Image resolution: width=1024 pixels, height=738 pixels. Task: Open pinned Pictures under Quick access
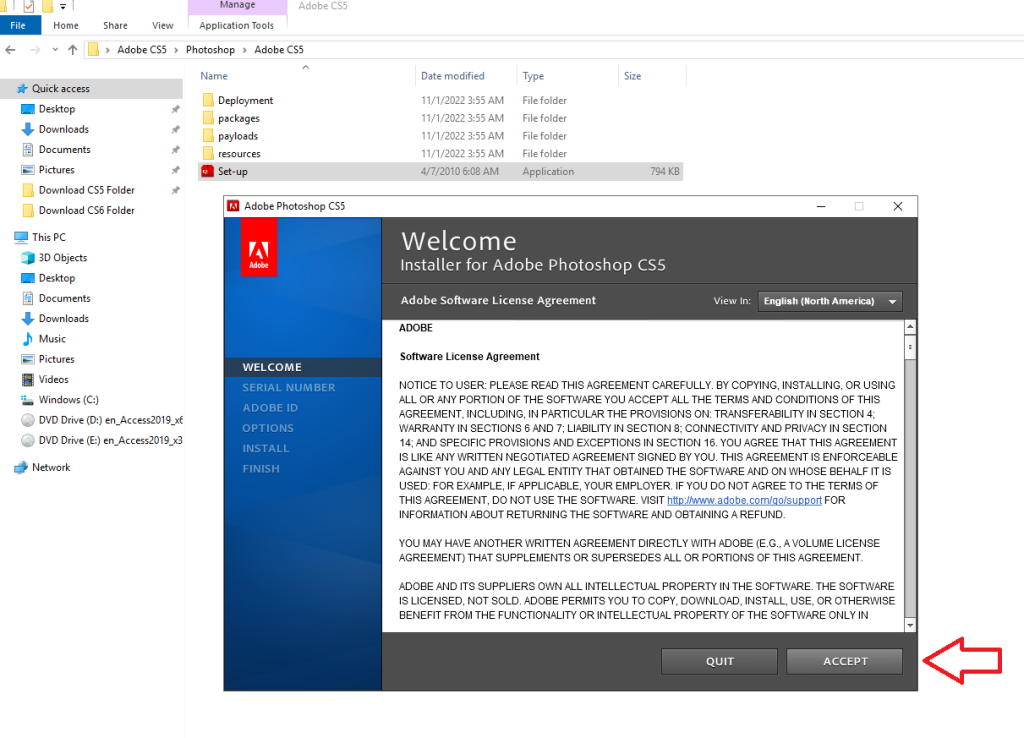57,170
